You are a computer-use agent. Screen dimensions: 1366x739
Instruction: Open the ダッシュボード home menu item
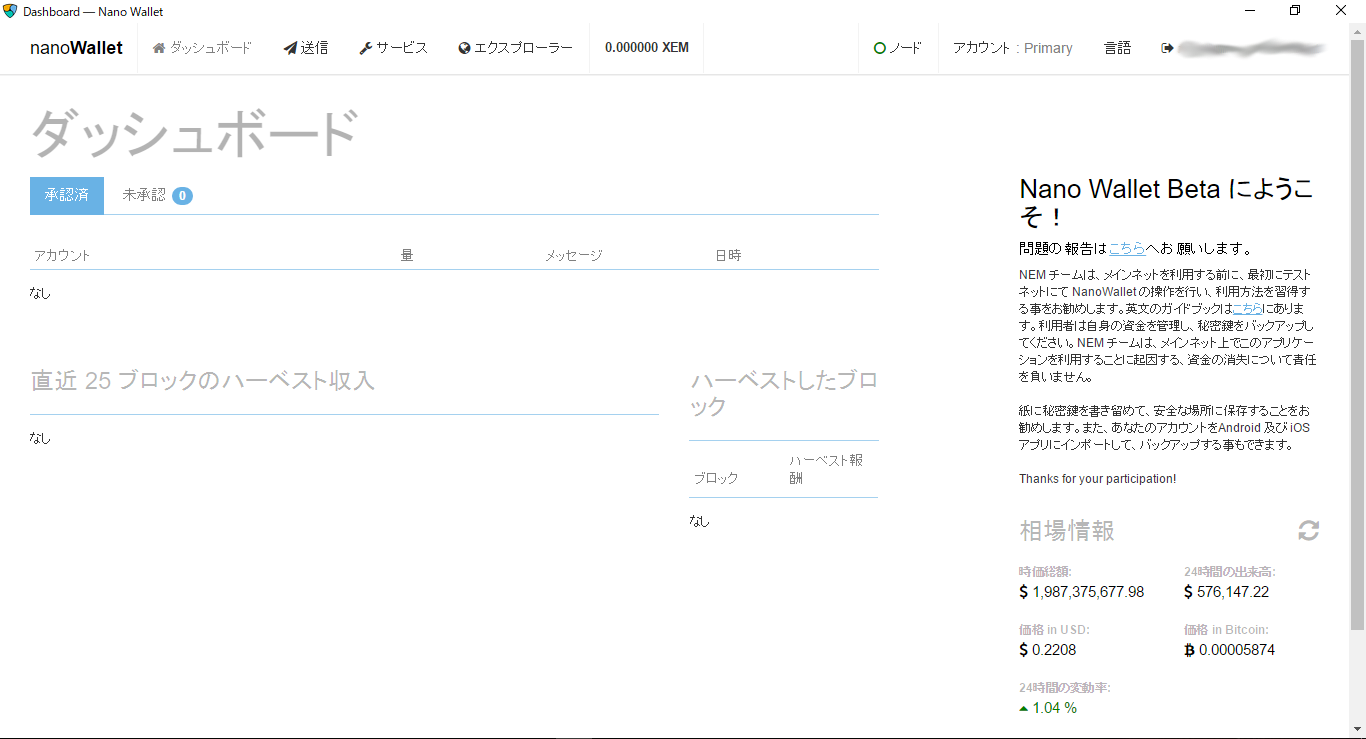tap(202, 48)
